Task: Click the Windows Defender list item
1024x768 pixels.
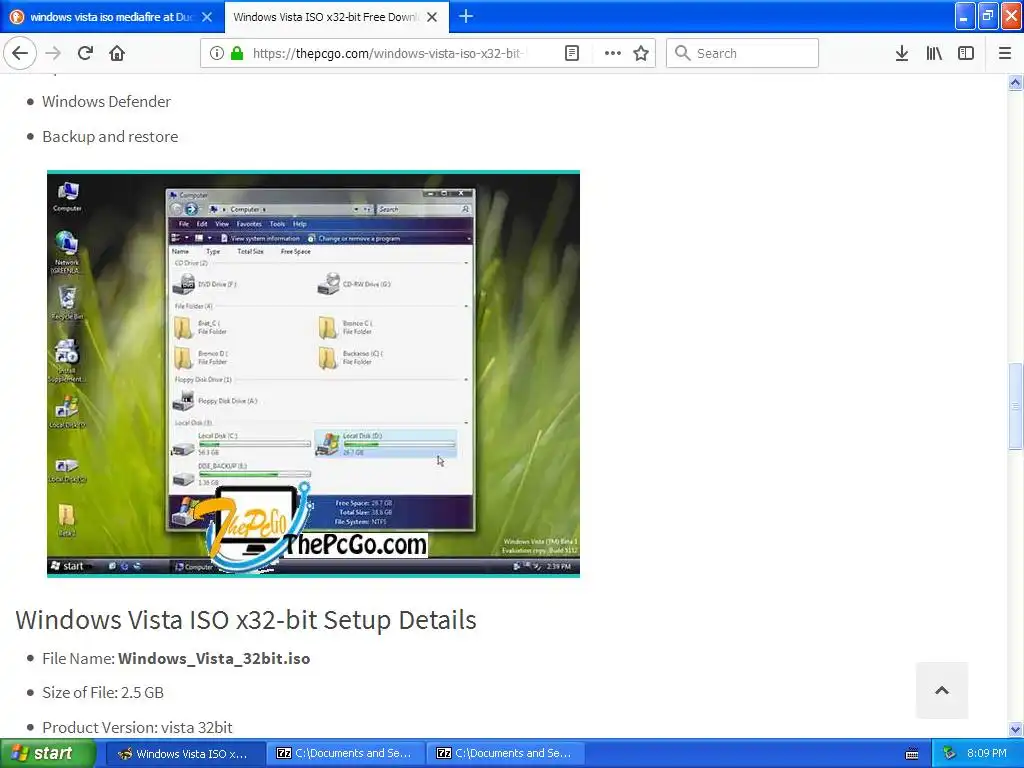Action: point(106,101)
